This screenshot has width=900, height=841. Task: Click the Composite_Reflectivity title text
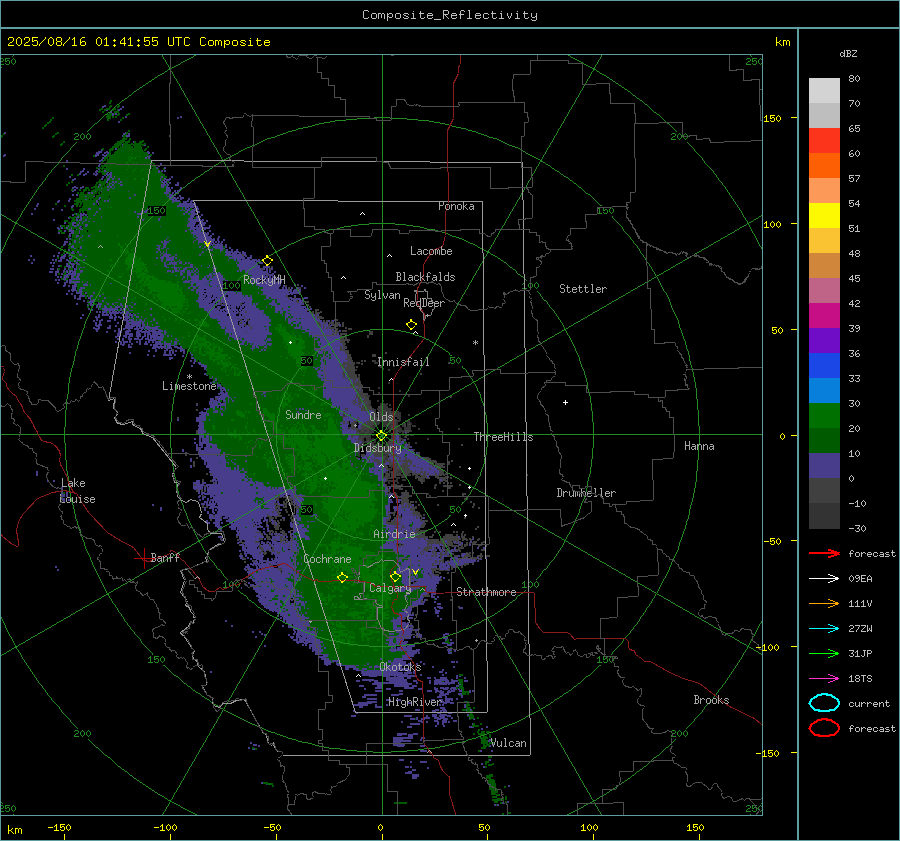pyautogui.click(x=450, y=15)
